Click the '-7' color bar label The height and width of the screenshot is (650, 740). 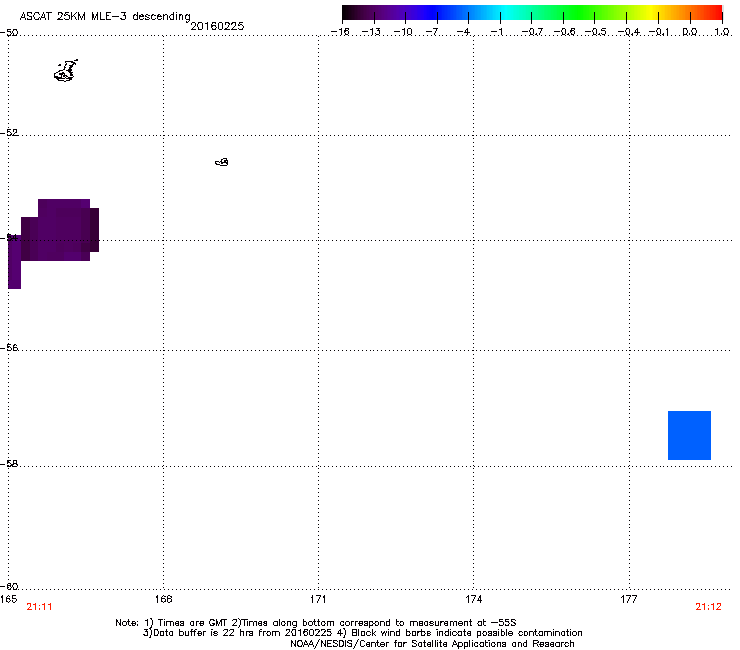432,32
